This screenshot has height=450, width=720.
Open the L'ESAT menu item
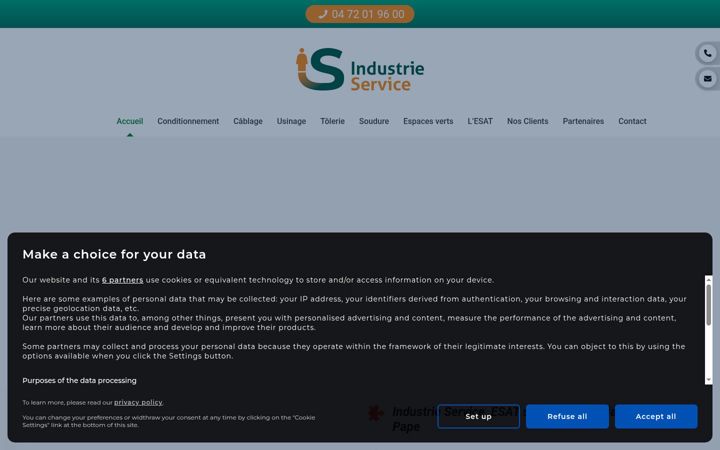[480, 121]
